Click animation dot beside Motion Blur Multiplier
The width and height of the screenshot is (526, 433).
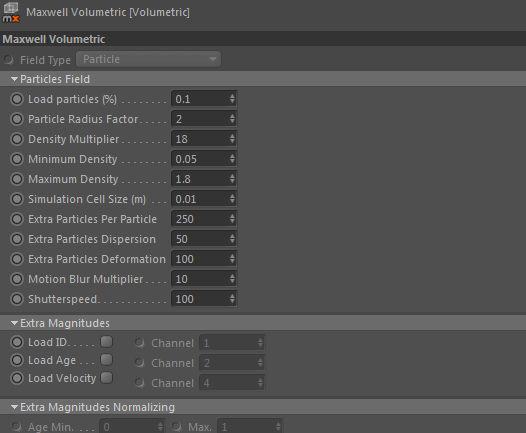tap(17, 279)
